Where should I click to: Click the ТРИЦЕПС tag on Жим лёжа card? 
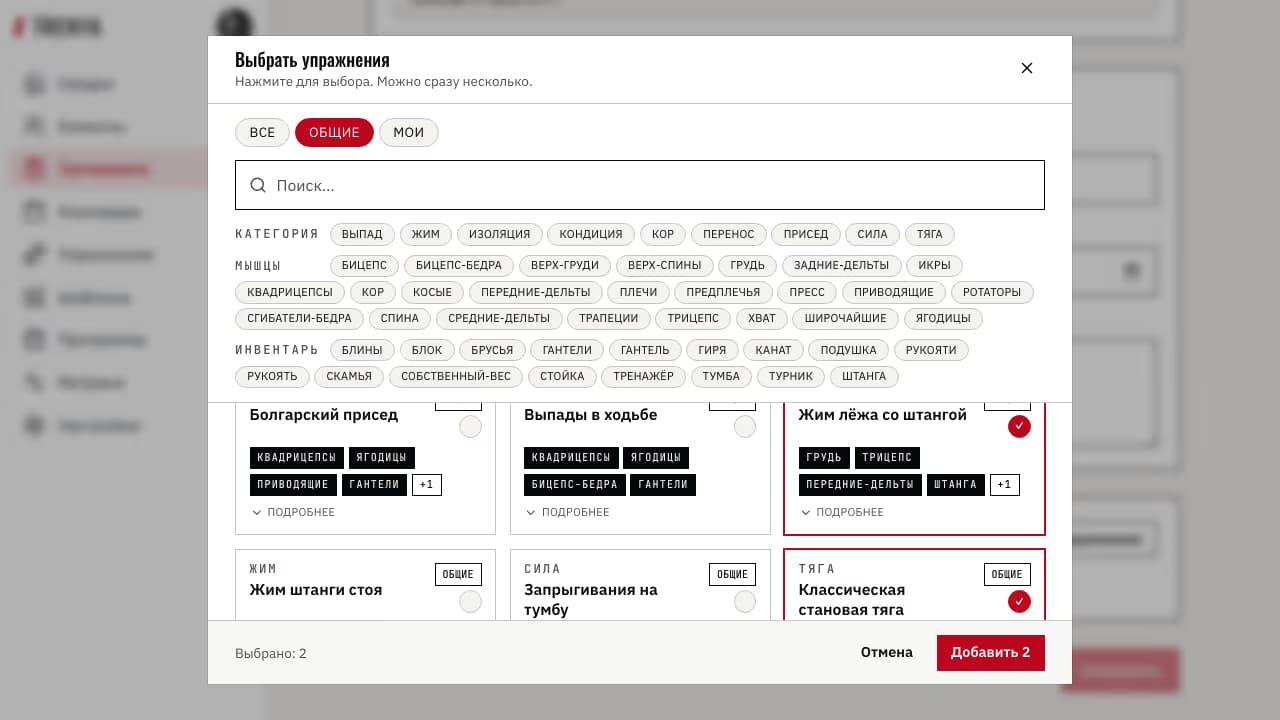887,458
